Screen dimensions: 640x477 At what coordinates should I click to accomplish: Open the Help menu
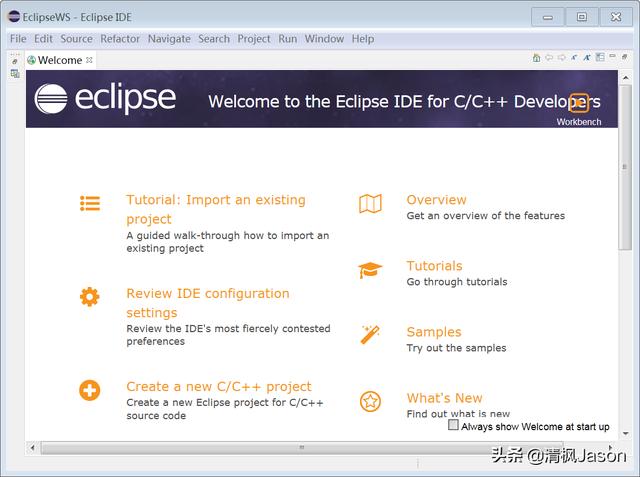[363, 39]
